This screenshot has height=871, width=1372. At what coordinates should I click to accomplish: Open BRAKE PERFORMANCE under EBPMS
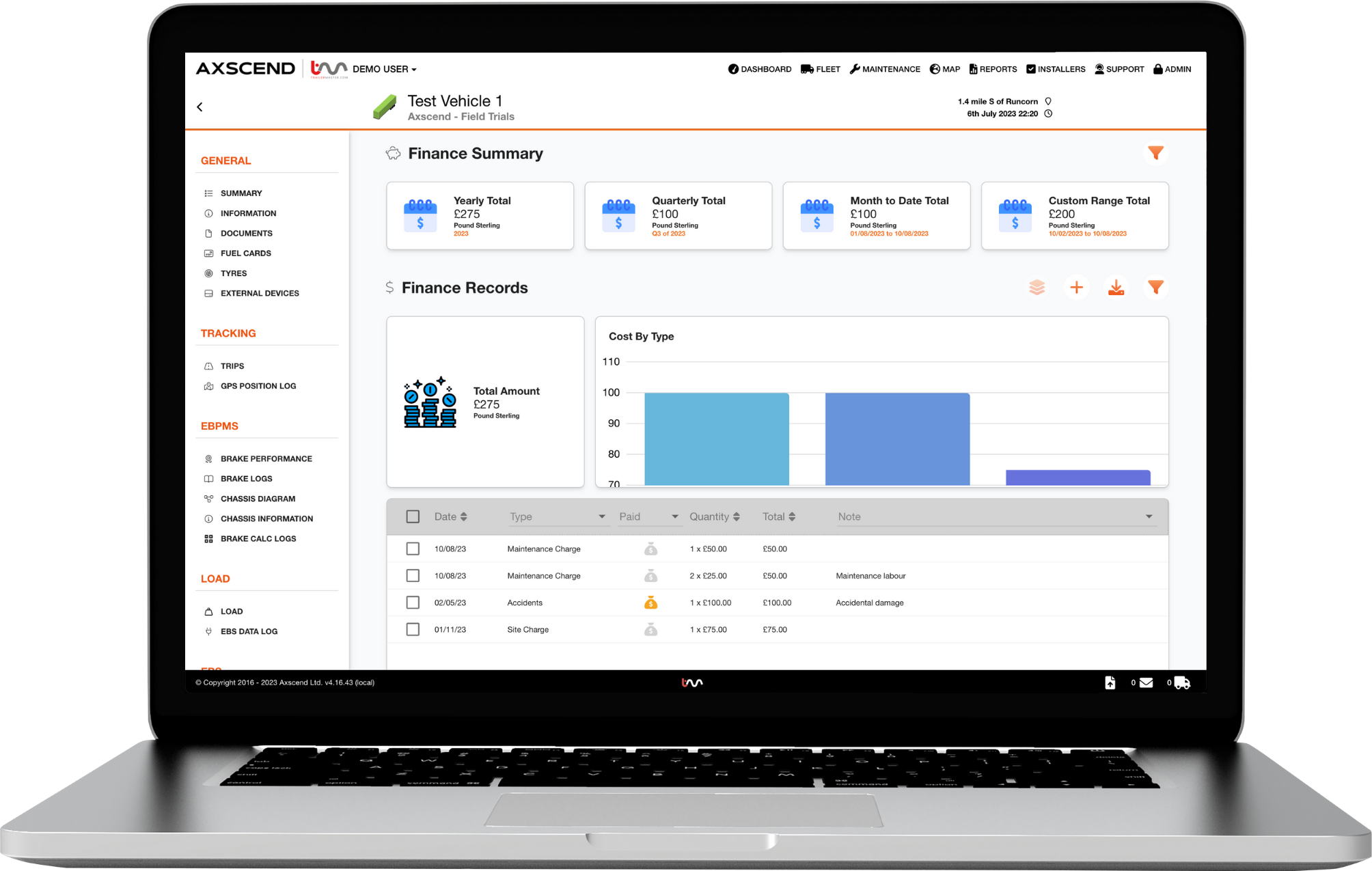coord(266,458)
